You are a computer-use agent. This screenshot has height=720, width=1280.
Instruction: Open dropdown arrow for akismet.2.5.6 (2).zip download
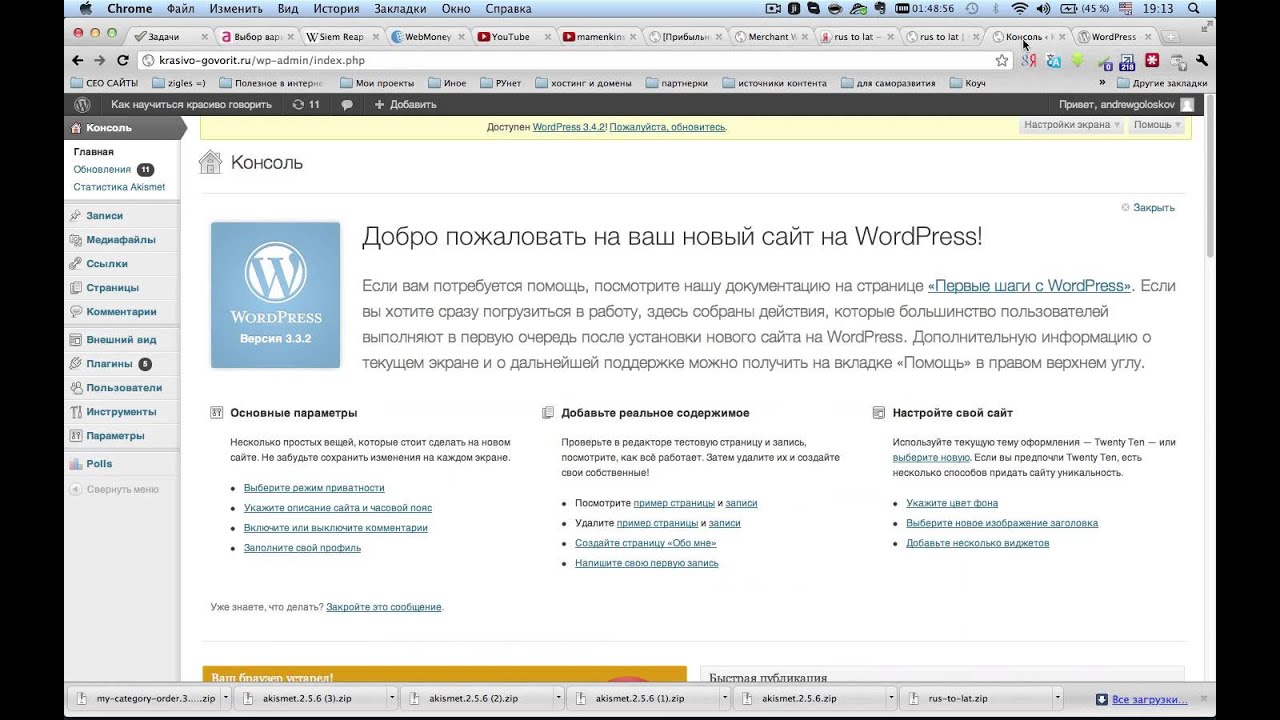point(559,699)
